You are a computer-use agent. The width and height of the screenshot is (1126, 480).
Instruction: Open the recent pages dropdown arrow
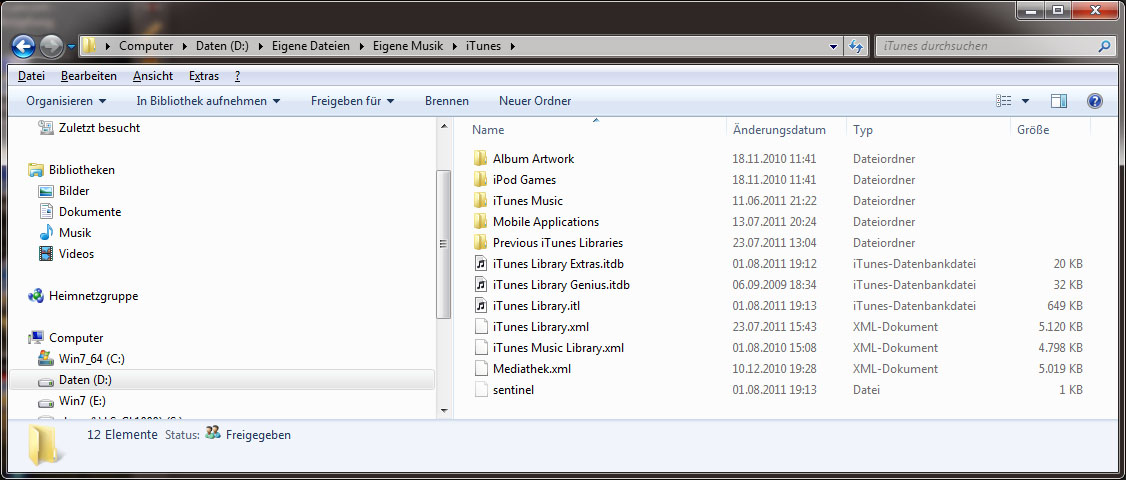(71, 47)
